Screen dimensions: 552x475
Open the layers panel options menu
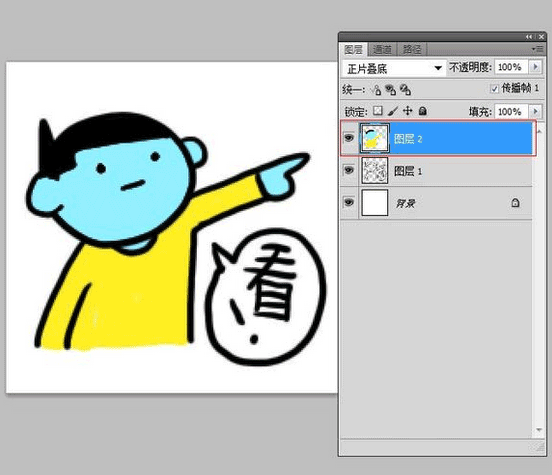pos(537,49)
